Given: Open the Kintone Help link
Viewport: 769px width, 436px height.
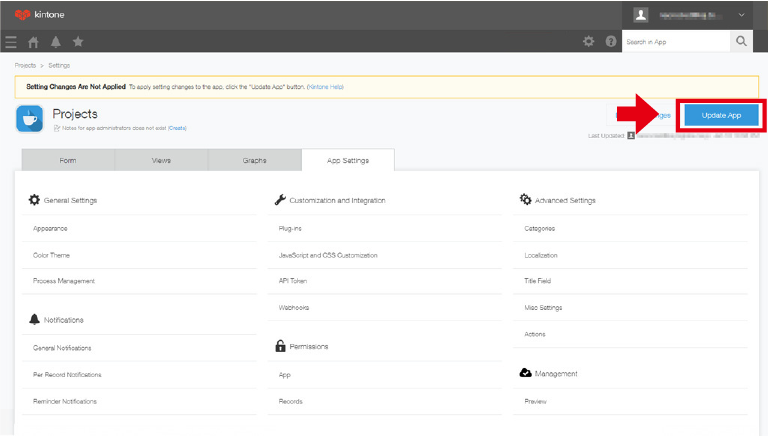Looking at the screenshot, I should [326, 87].
